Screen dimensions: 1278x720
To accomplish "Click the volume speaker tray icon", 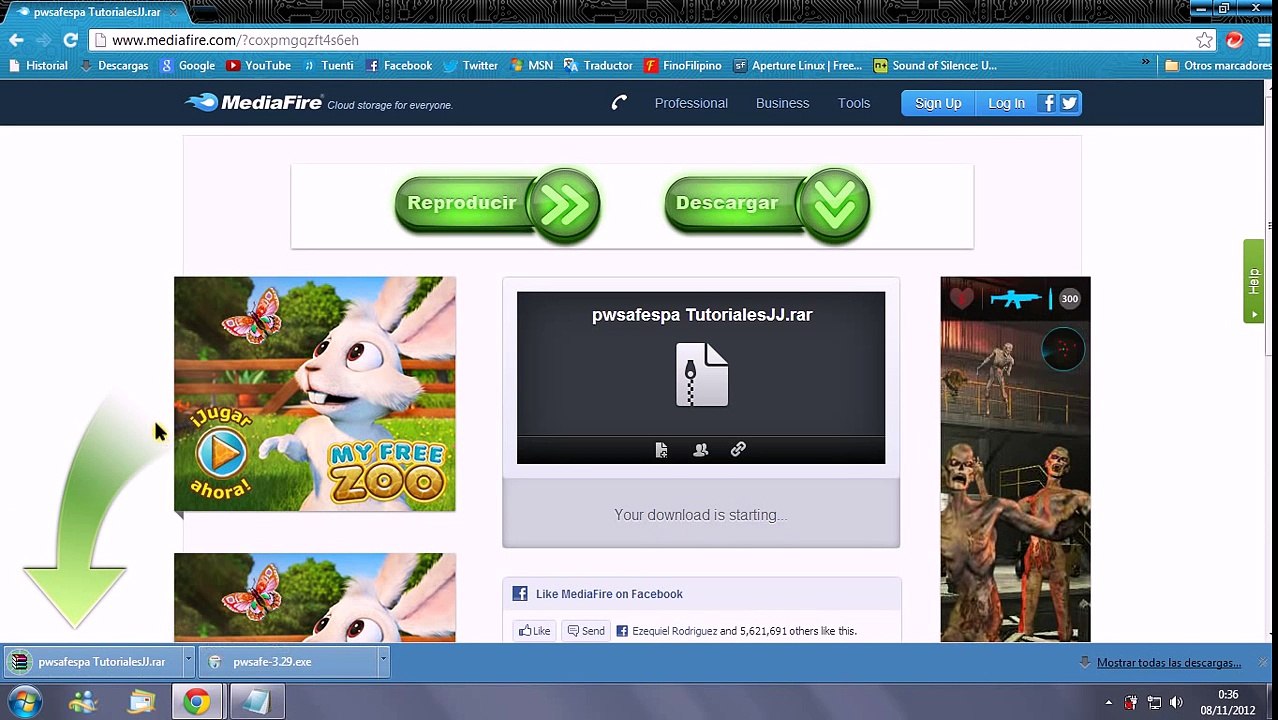I will 1176,702.
